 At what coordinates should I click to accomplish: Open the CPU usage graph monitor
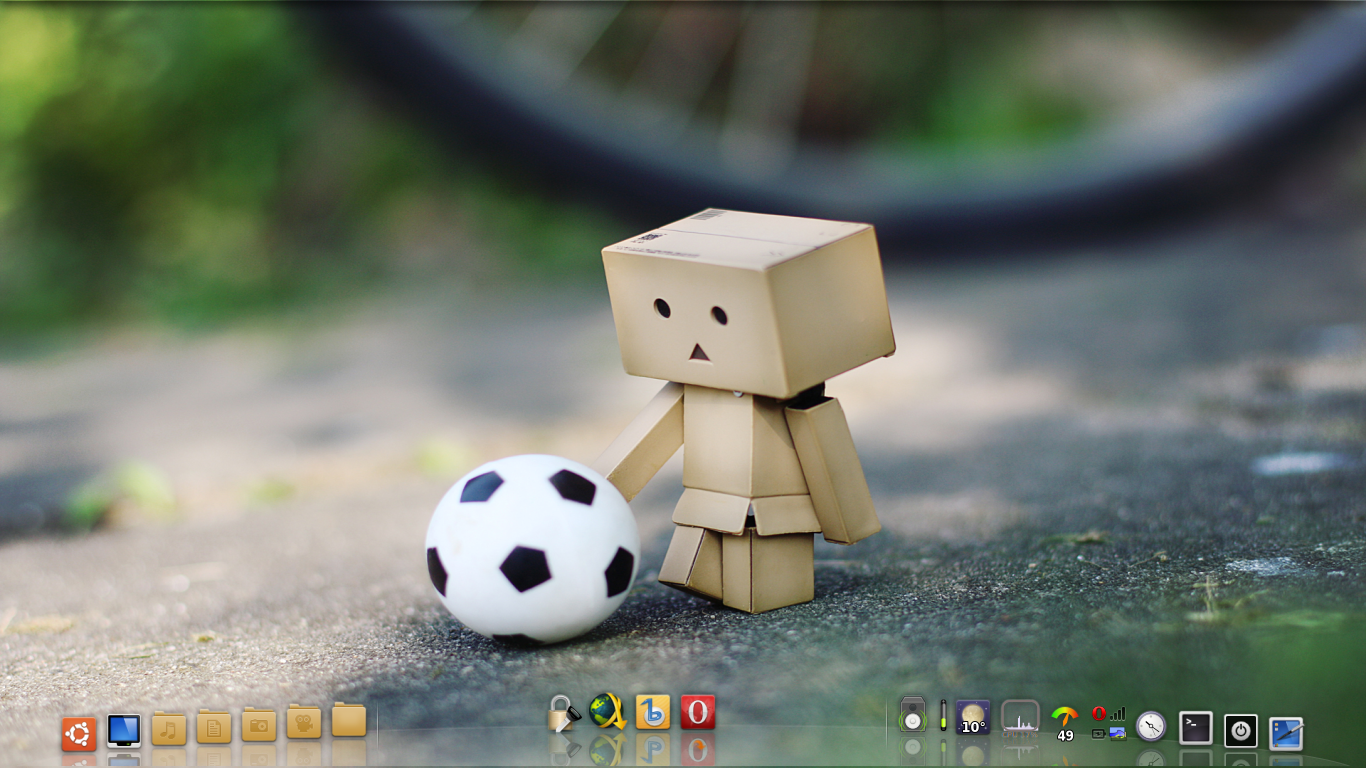pos(1020,719)
